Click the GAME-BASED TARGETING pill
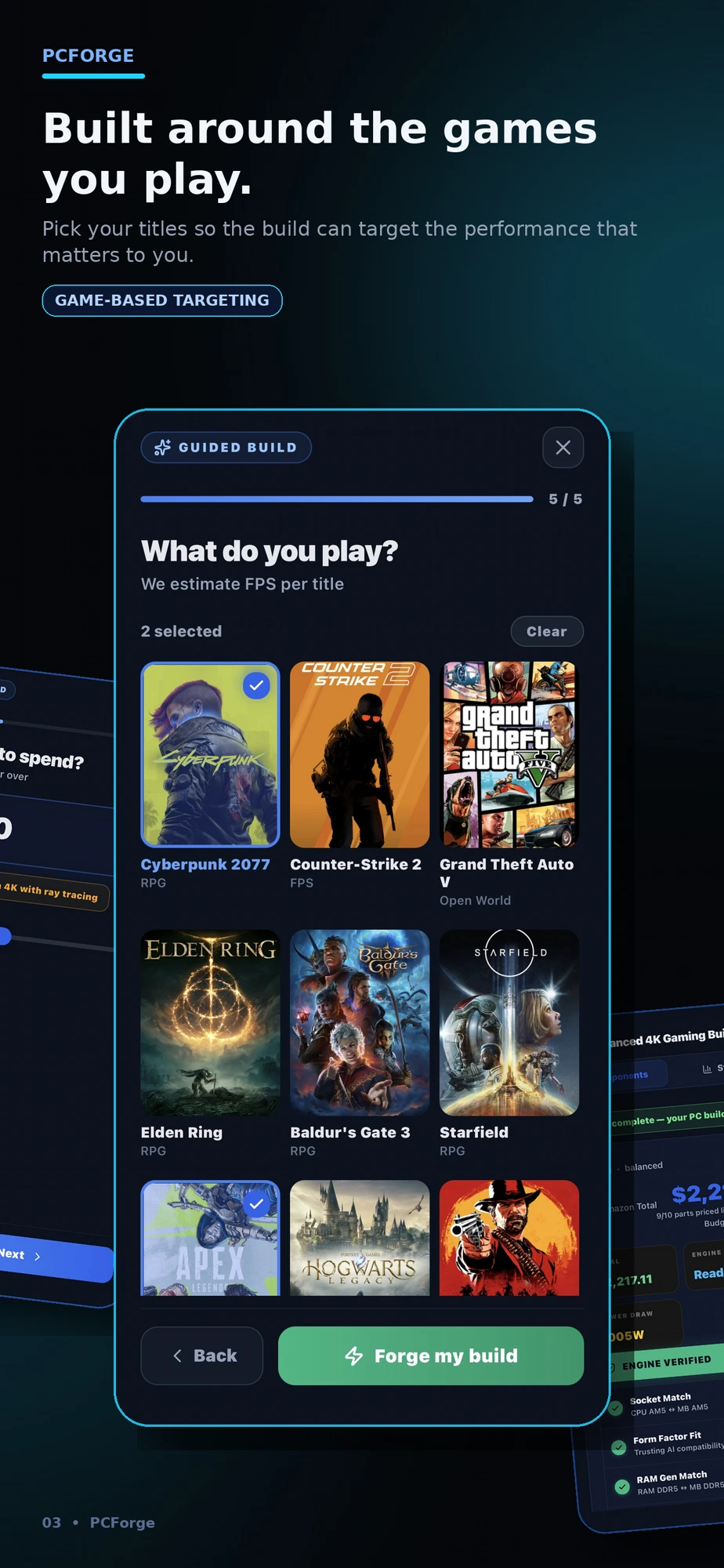 tap(162, 300)
